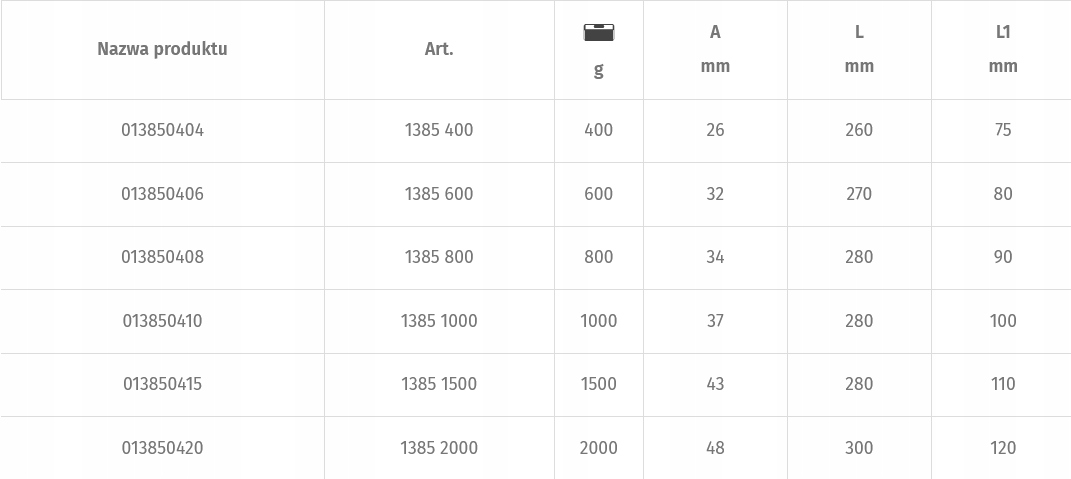The image size is (1071, 479).
Task: Select the Nazwa produktu column header
Action: [x=163, y=49]
